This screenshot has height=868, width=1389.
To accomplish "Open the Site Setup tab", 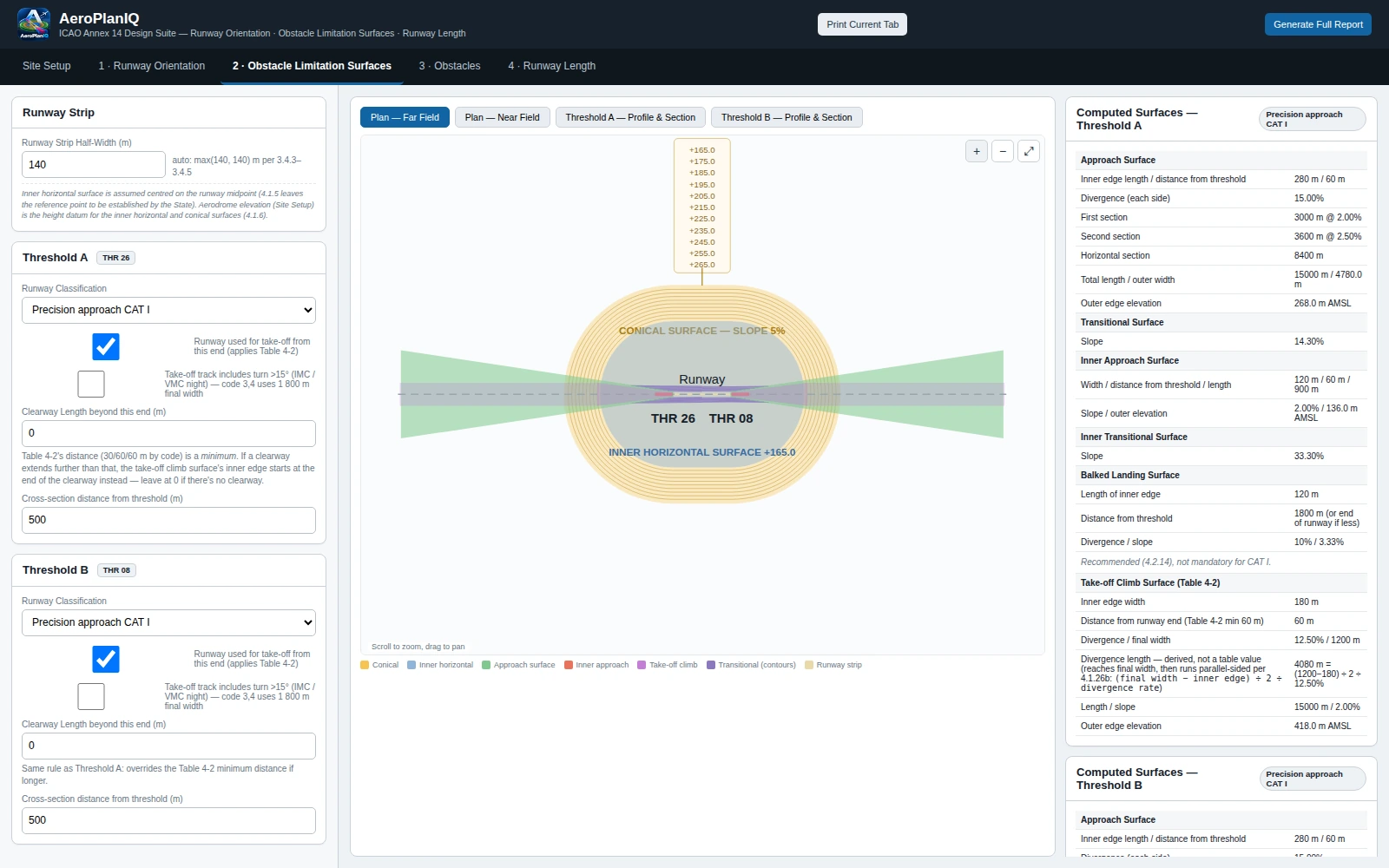I will point(47,66).
